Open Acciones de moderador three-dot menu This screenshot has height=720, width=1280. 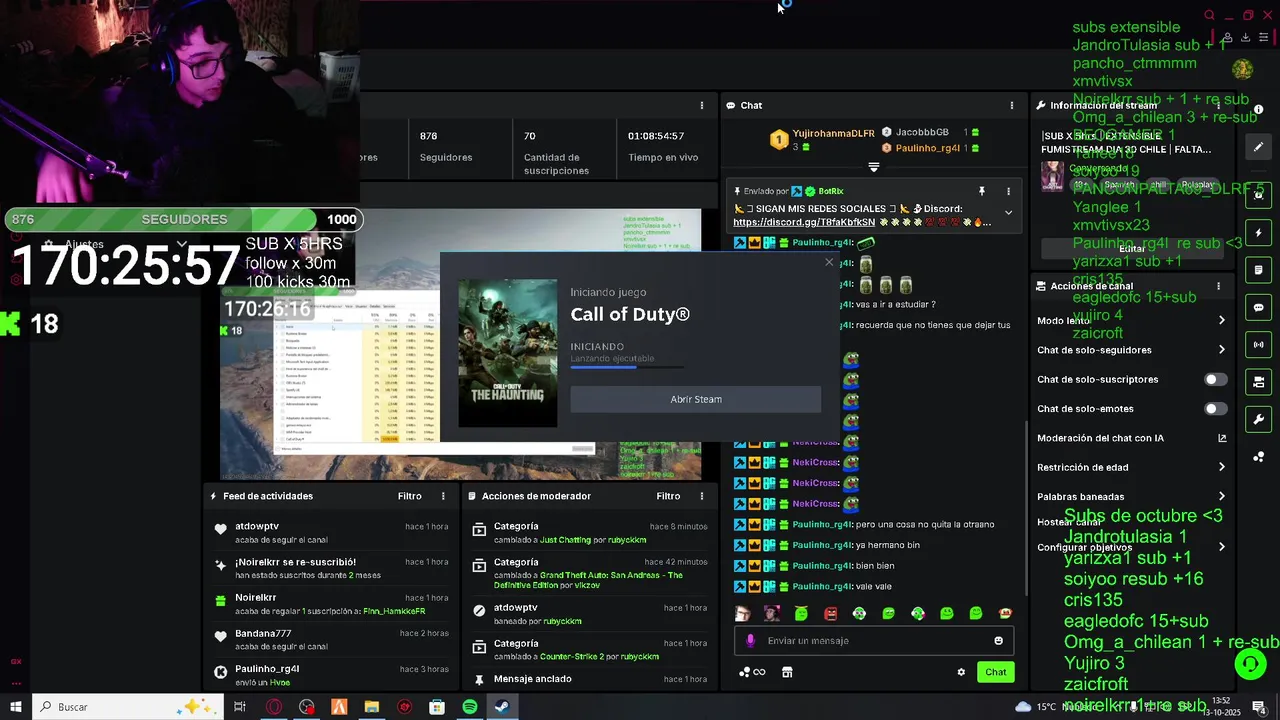701,496
